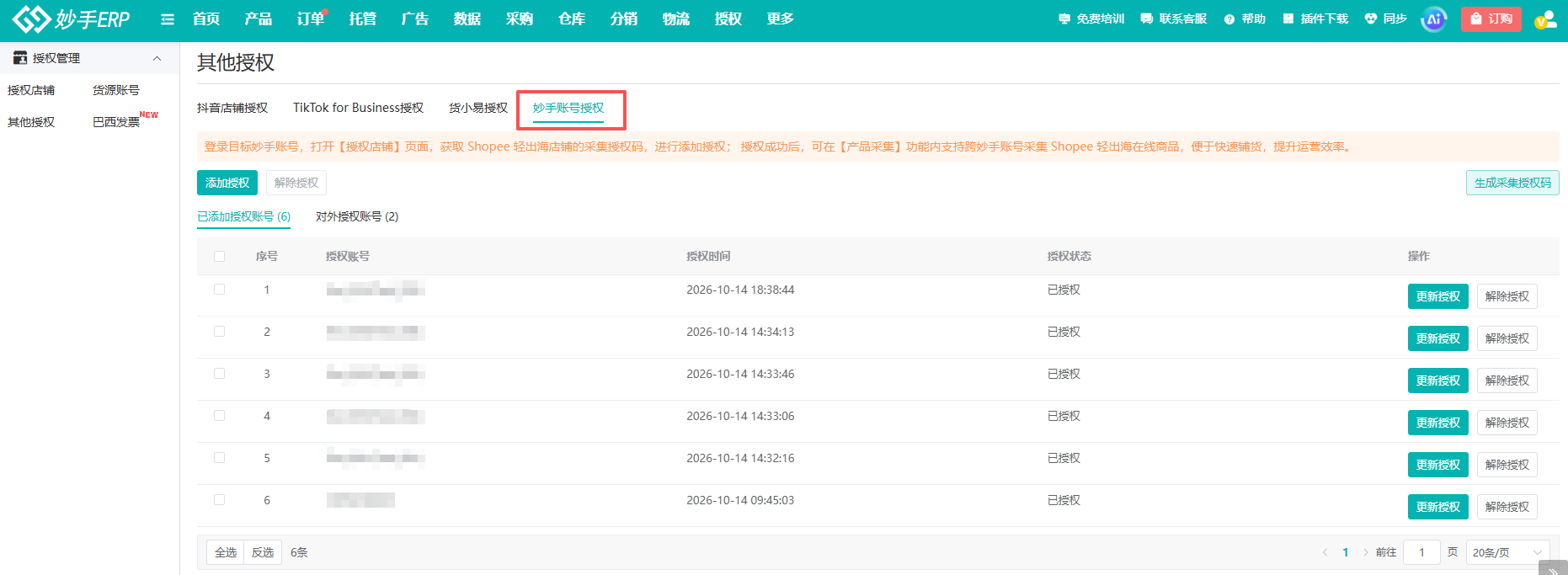1568x575 pixels.
Task: Click the 生成采集授权码 button
Action: point(1512,183)
